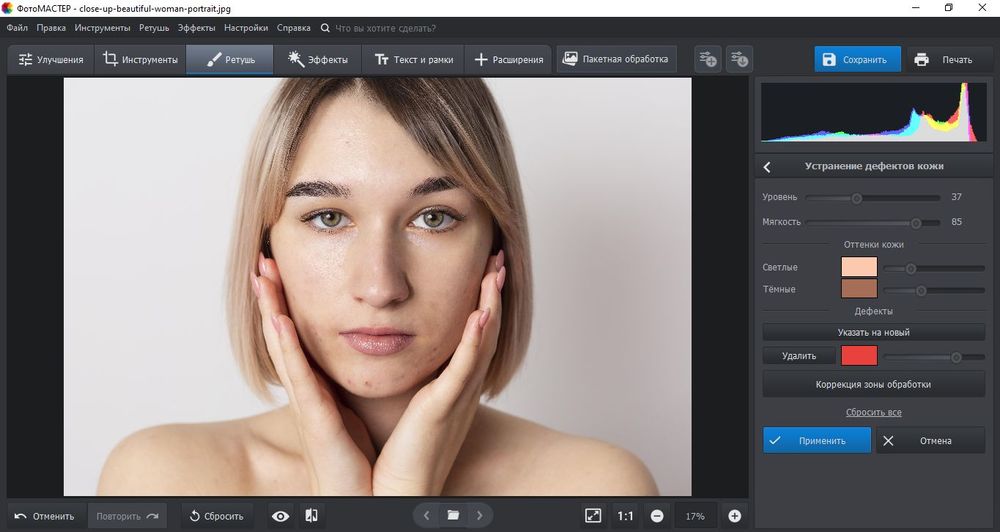
Task: Toggle the eye preview of original image
Action: click(281, 516)
